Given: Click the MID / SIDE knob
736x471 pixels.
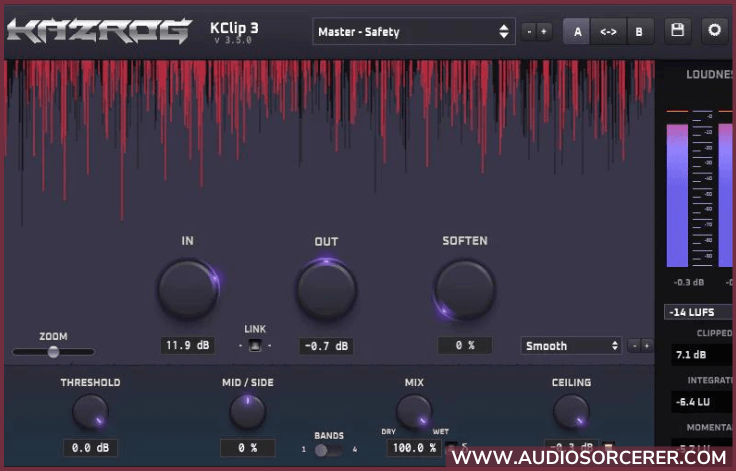Looking at the screenshot, I should 247,412.
